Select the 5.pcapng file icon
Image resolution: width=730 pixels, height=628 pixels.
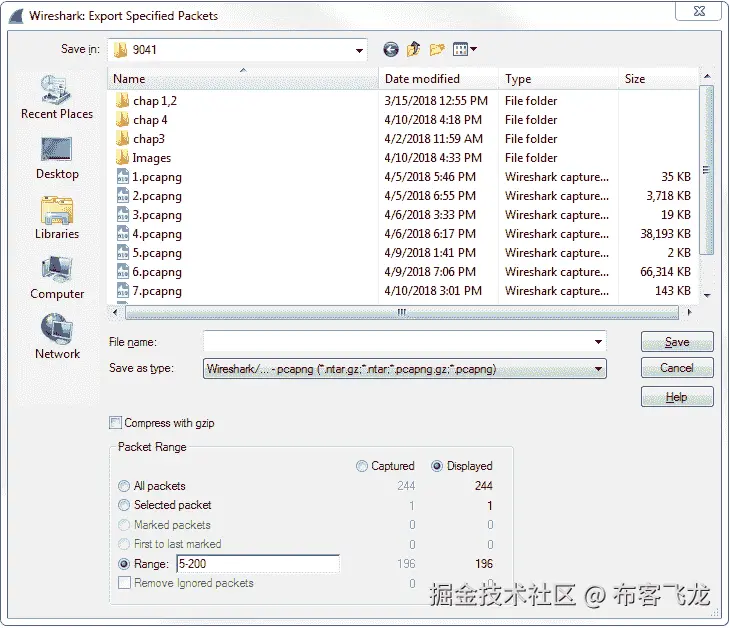coord(122,253)
